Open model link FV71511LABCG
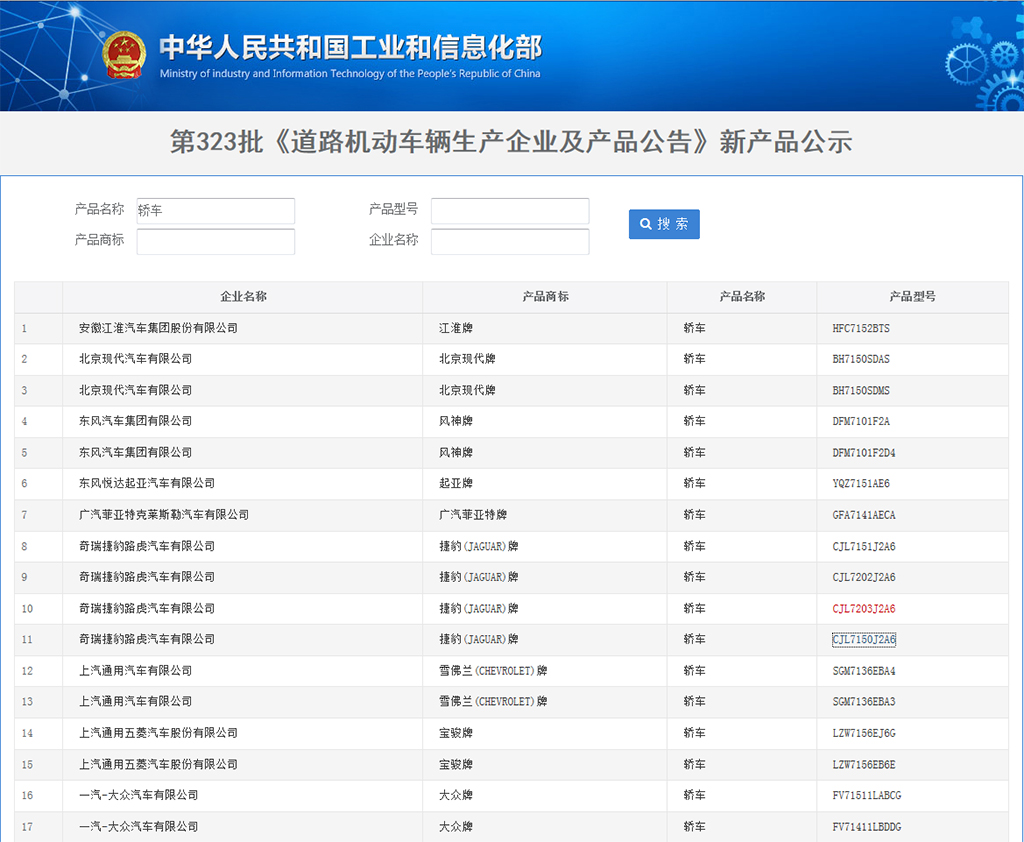This screenshot has width=1024, height=842. tap(867, 796)
